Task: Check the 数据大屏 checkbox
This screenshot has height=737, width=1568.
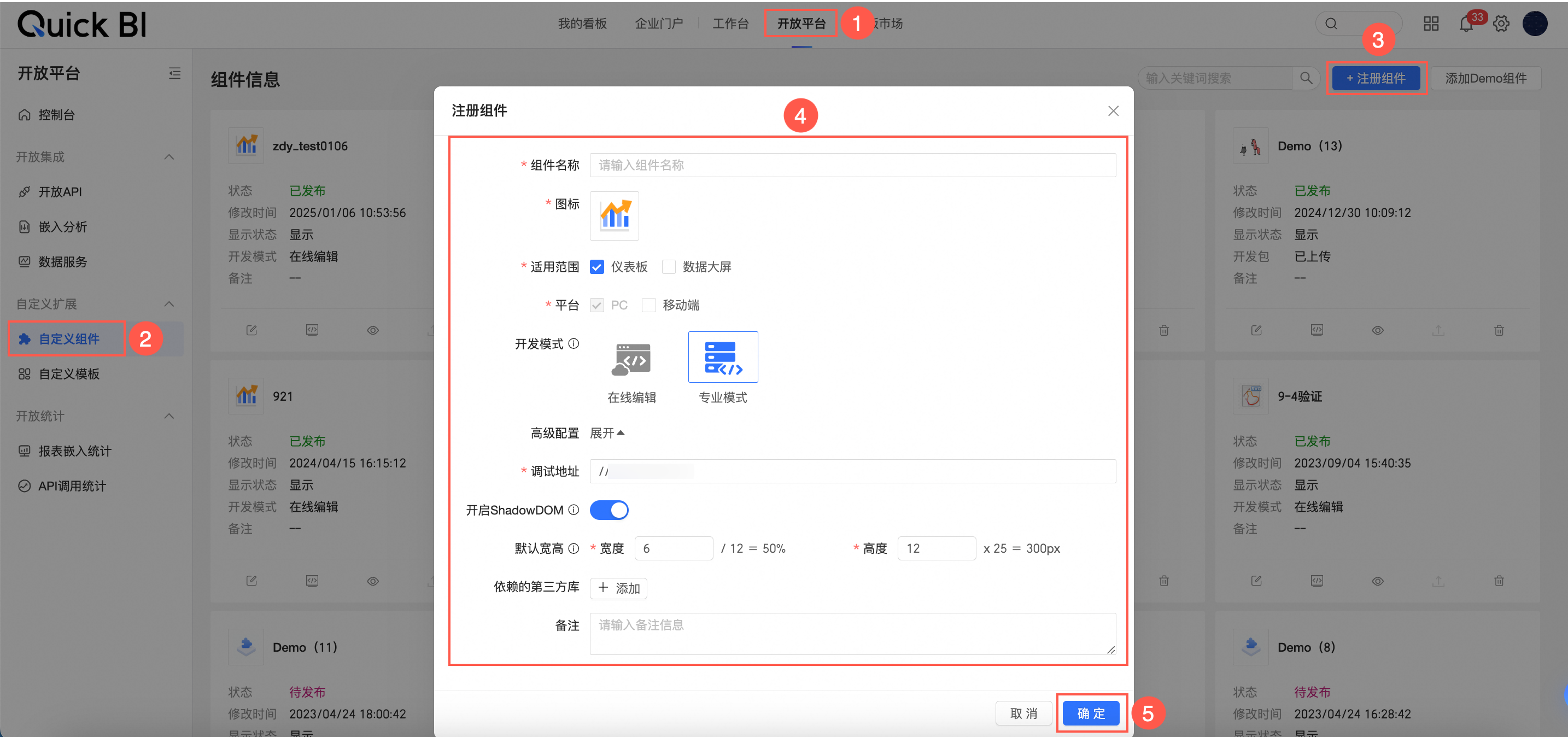Action: click(x=668, y=267)
